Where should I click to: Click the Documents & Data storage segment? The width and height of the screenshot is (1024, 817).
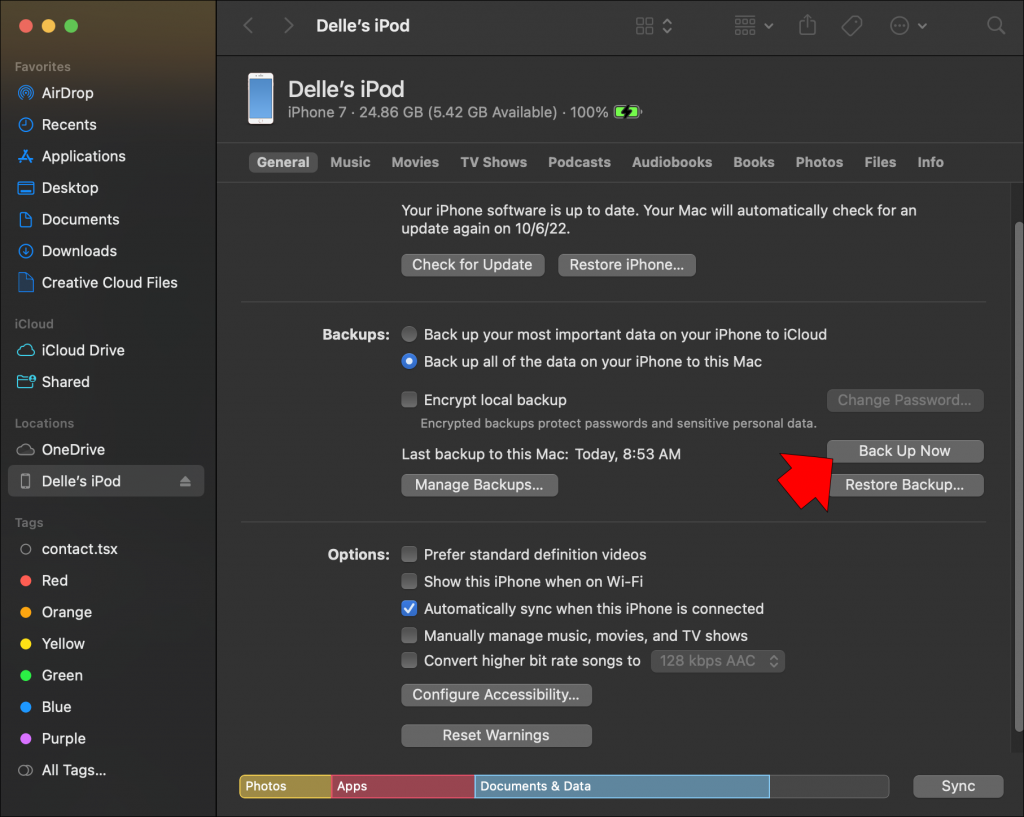(620, 786)
